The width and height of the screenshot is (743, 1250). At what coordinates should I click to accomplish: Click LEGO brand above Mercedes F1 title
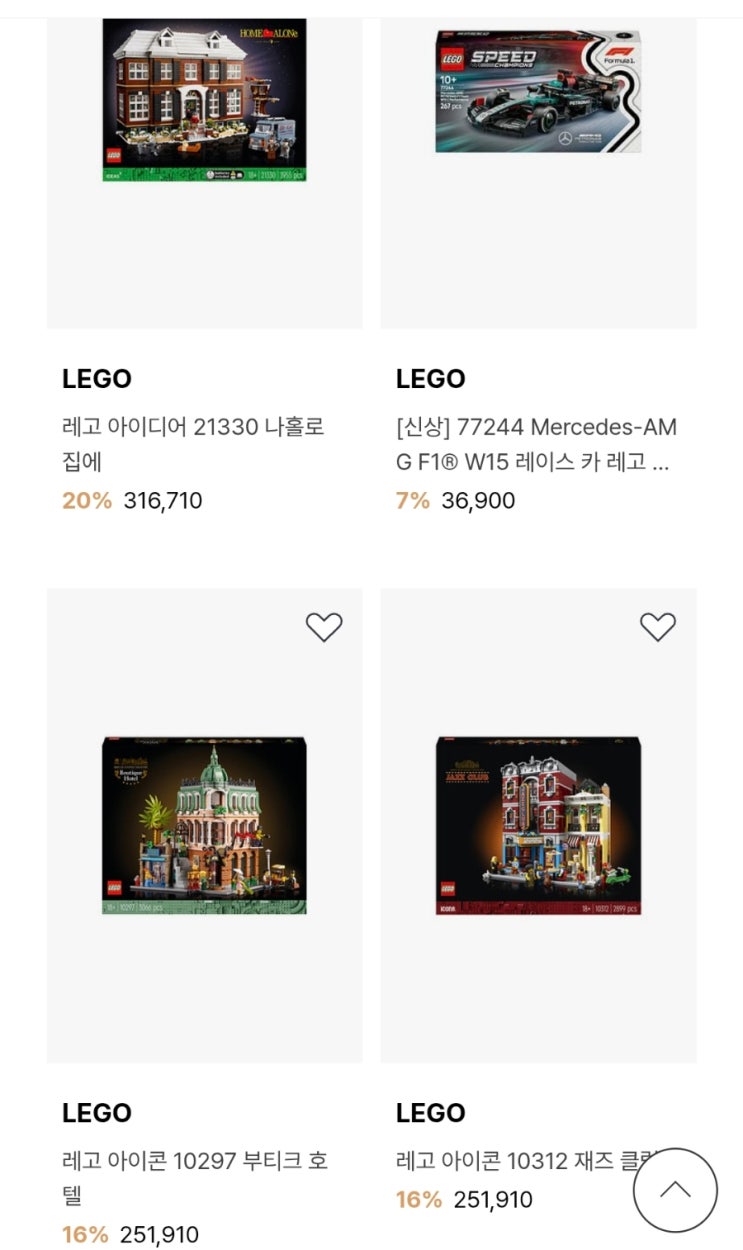point(431,379)
